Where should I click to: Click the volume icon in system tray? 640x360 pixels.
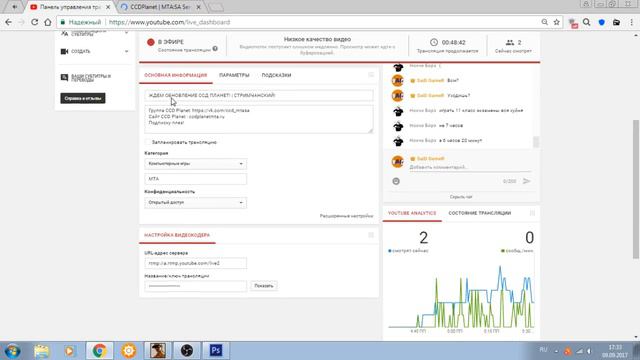[589, 351]
